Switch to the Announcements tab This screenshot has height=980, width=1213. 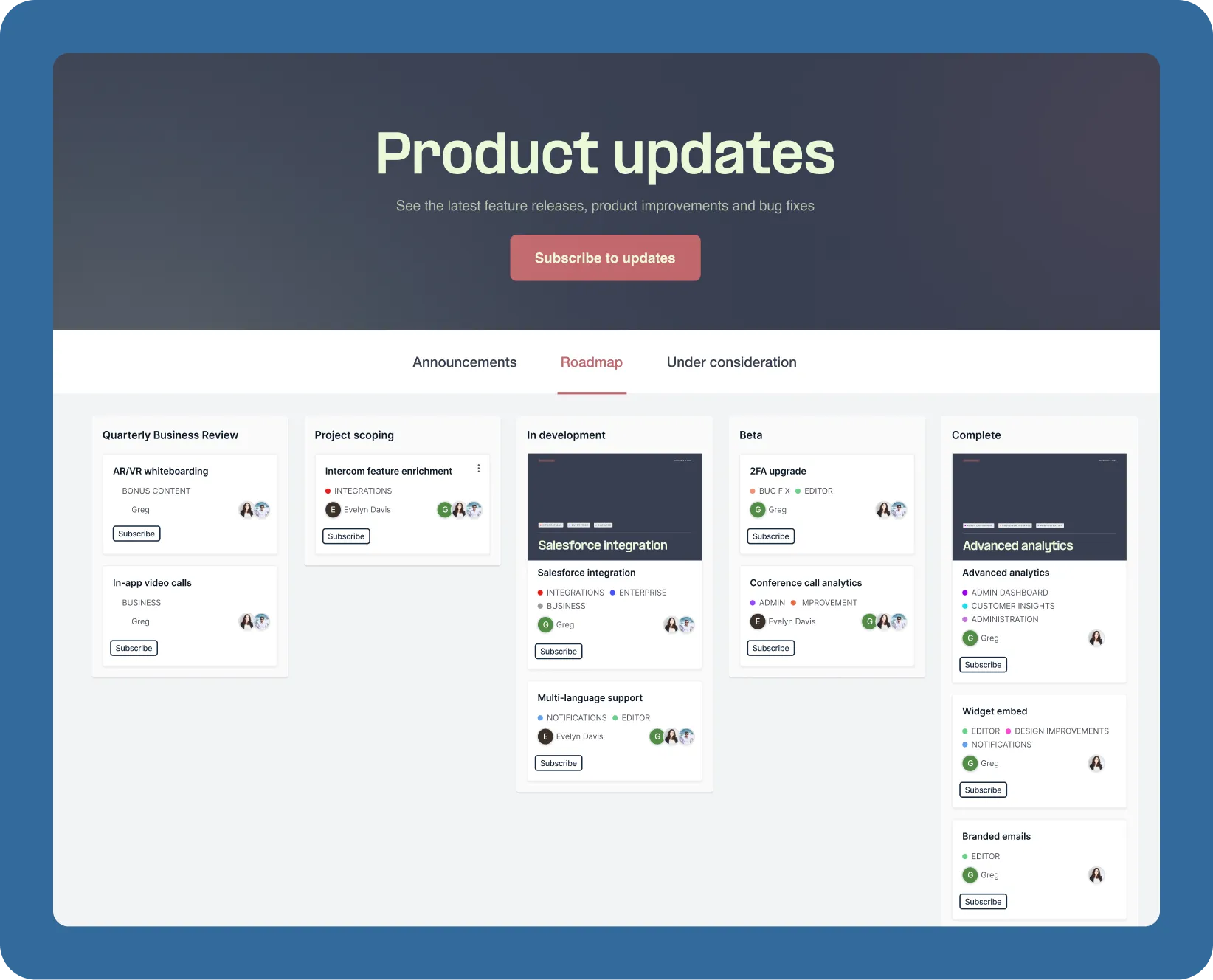coord(465,362)
